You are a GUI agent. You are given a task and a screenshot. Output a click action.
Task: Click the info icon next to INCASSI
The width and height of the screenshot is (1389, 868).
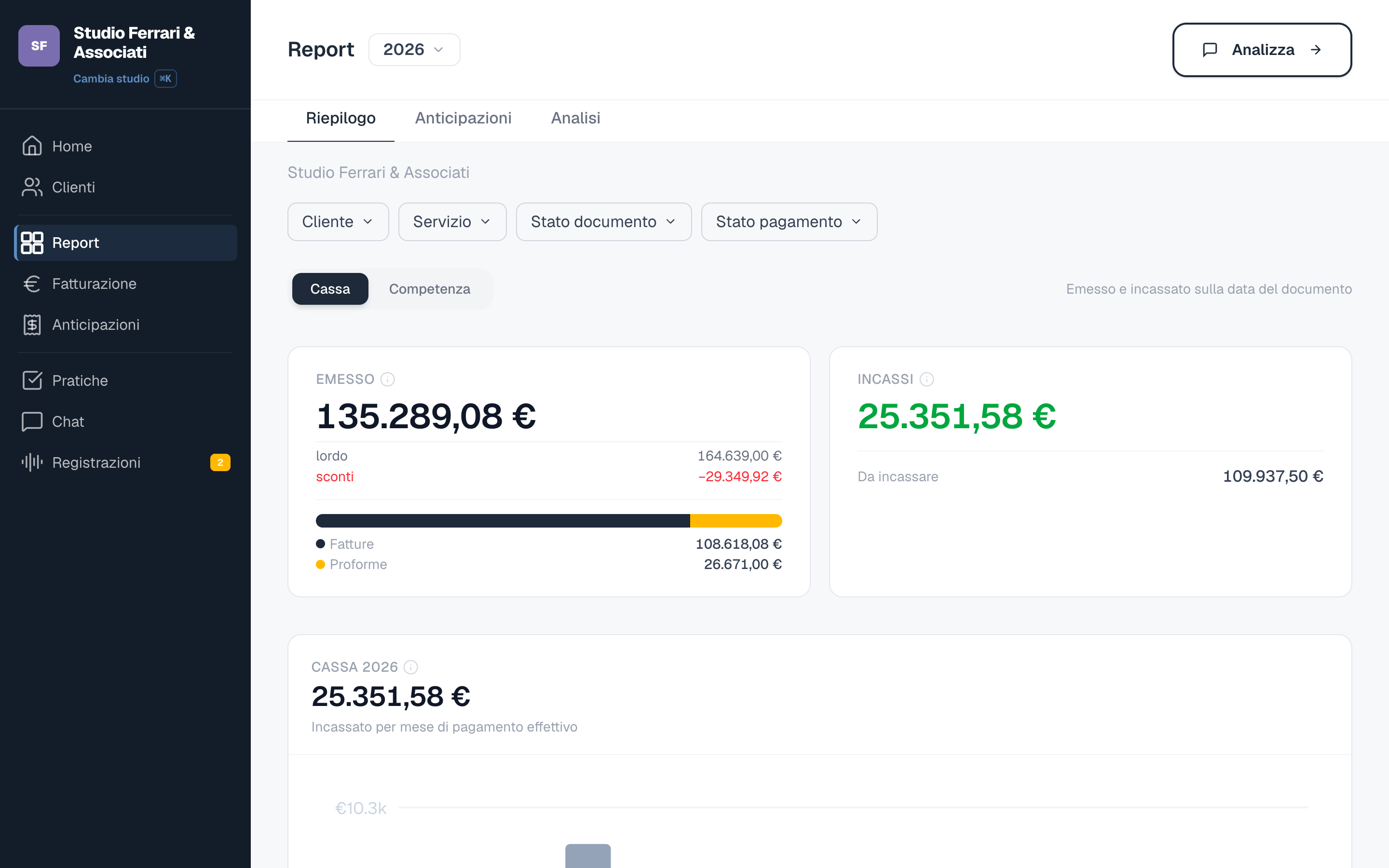coord(927,380)
